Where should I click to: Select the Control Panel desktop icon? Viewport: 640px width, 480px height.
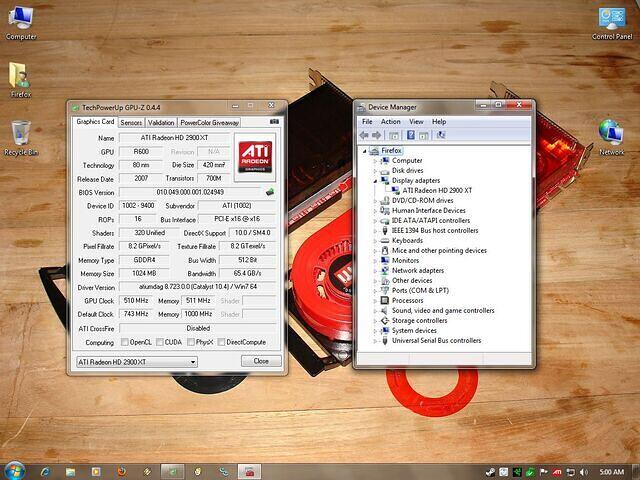(612, 24)
